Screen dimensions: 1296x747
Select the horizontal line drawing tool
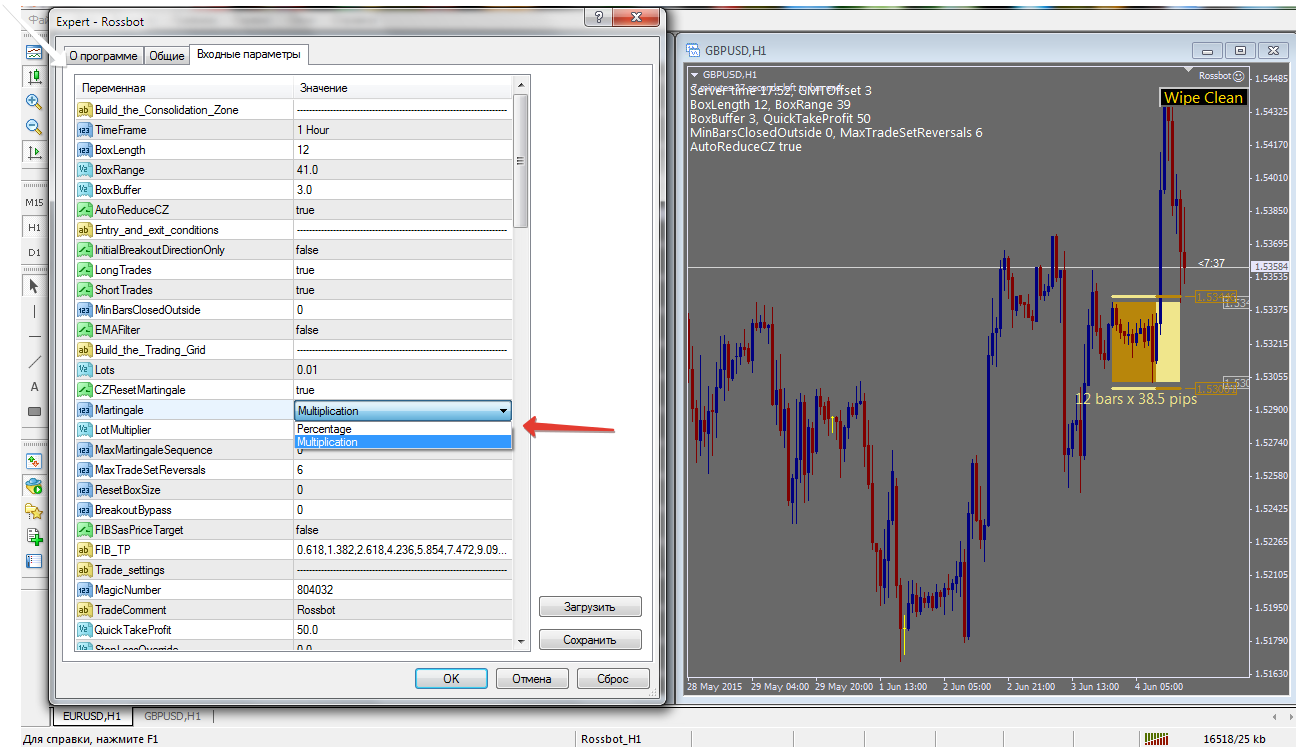(34, 336)
